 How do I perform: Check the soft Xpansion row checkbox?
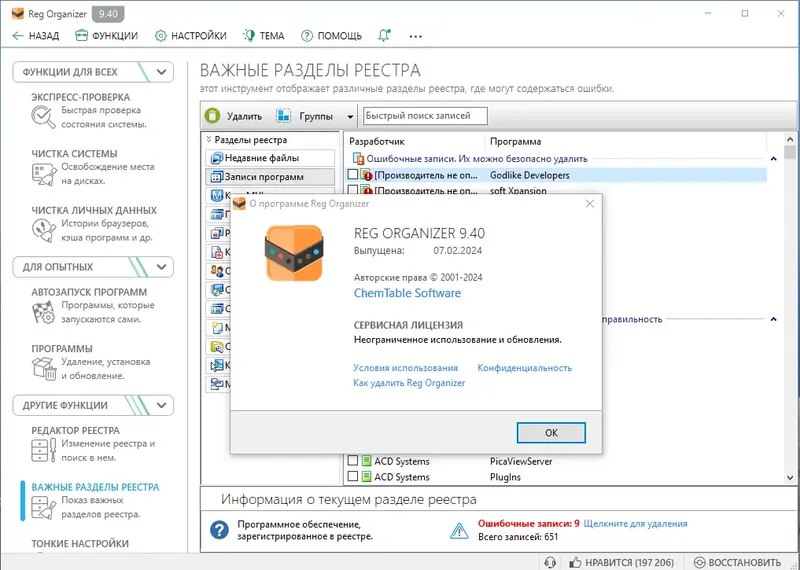353,190
